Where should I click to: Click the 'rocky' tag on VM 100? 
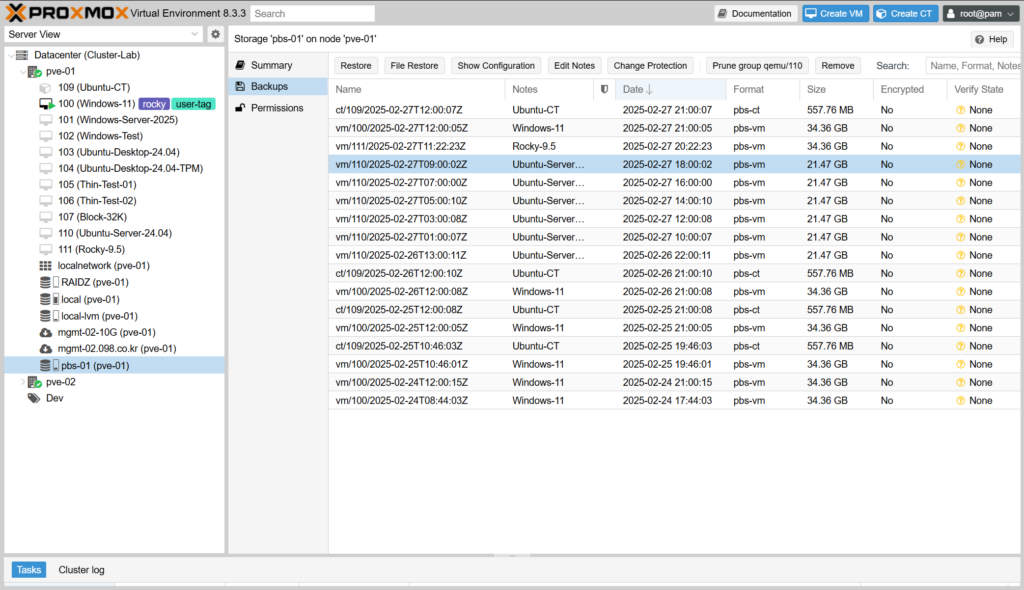(153, 104)
